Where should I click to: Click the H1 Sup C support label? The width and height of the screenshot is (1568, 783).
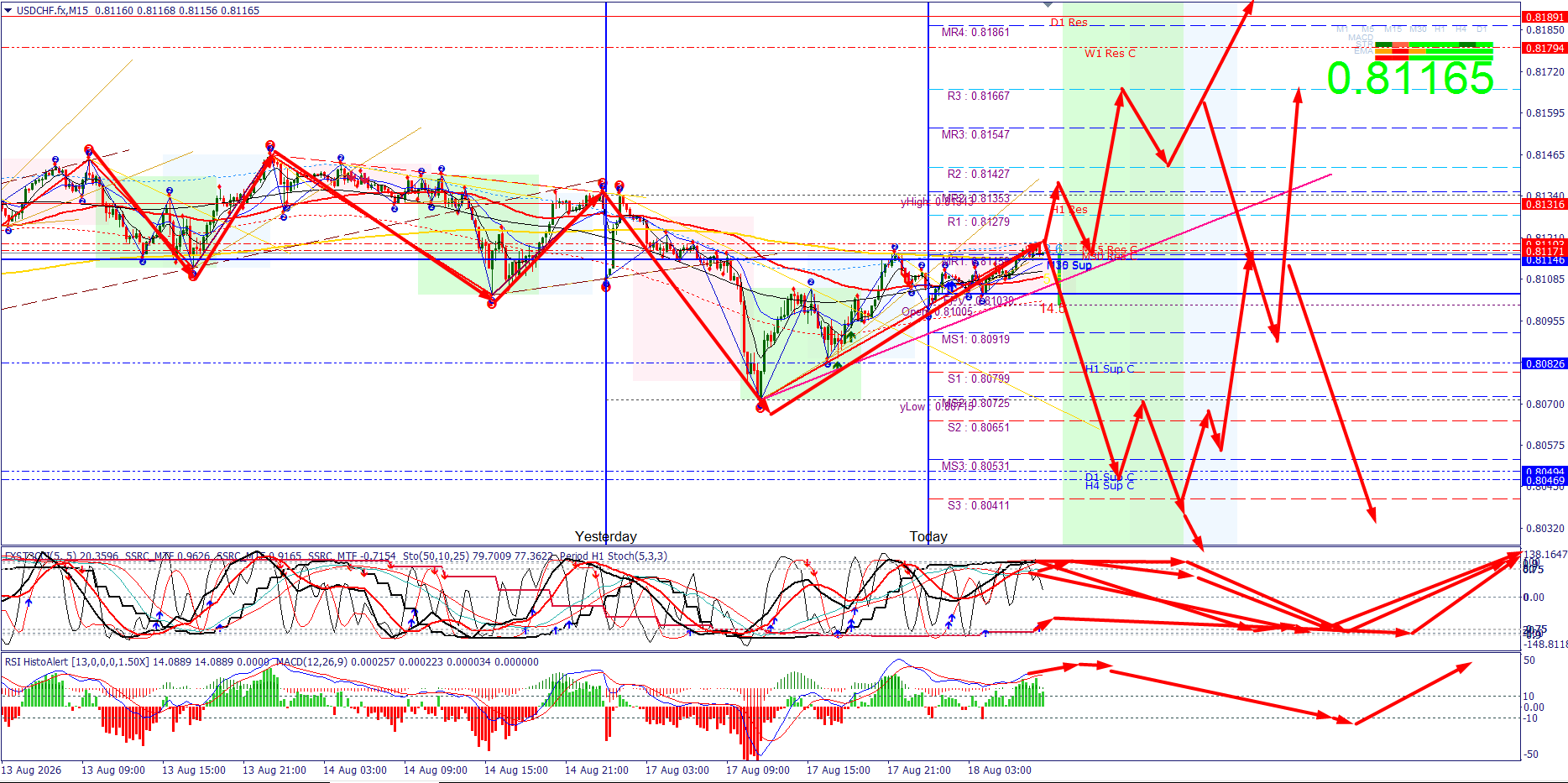click(x=1110, y=368)
